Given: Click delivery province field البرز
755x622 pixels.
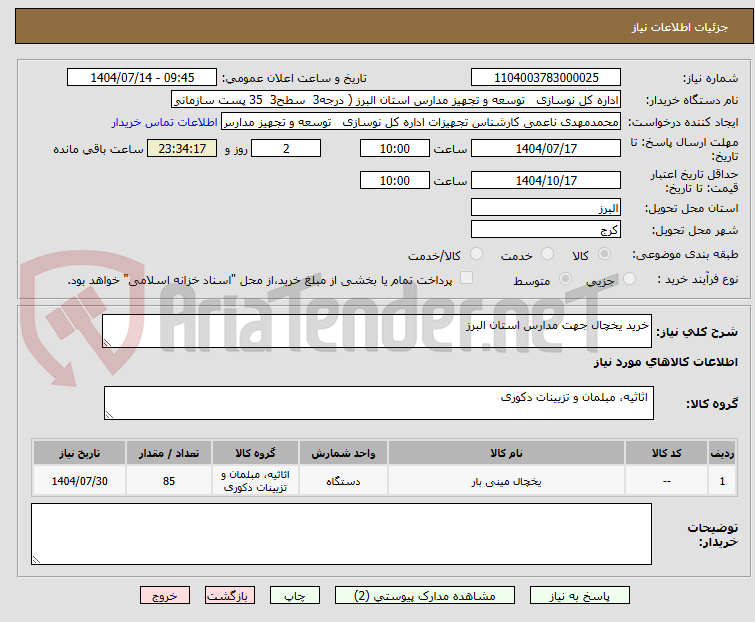Looking at the screenshot, I should coord(546,207).
